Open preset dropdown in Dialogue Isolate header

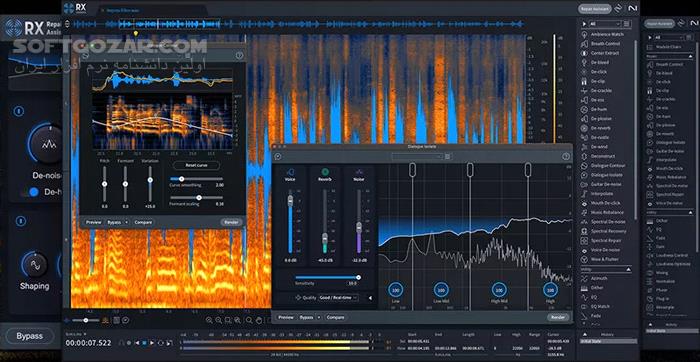(418, 156)
